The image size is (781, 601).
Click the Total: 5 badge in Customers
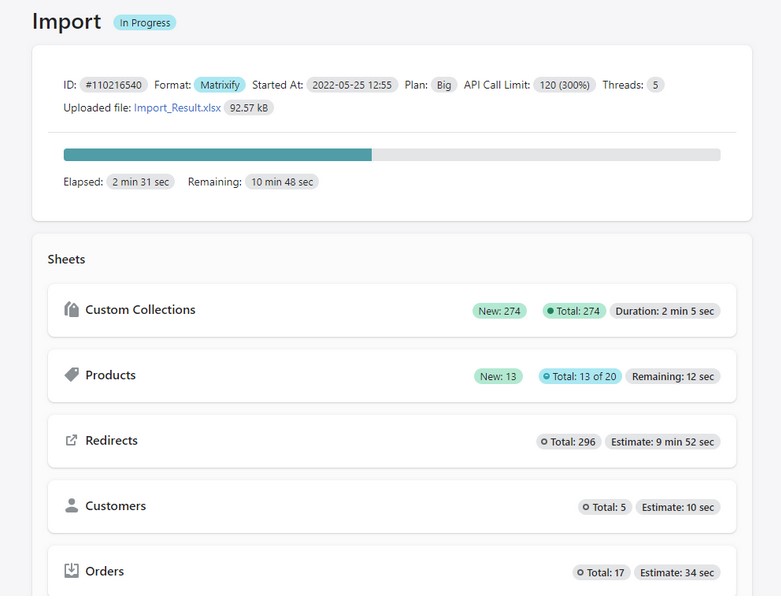pos(605,507)
